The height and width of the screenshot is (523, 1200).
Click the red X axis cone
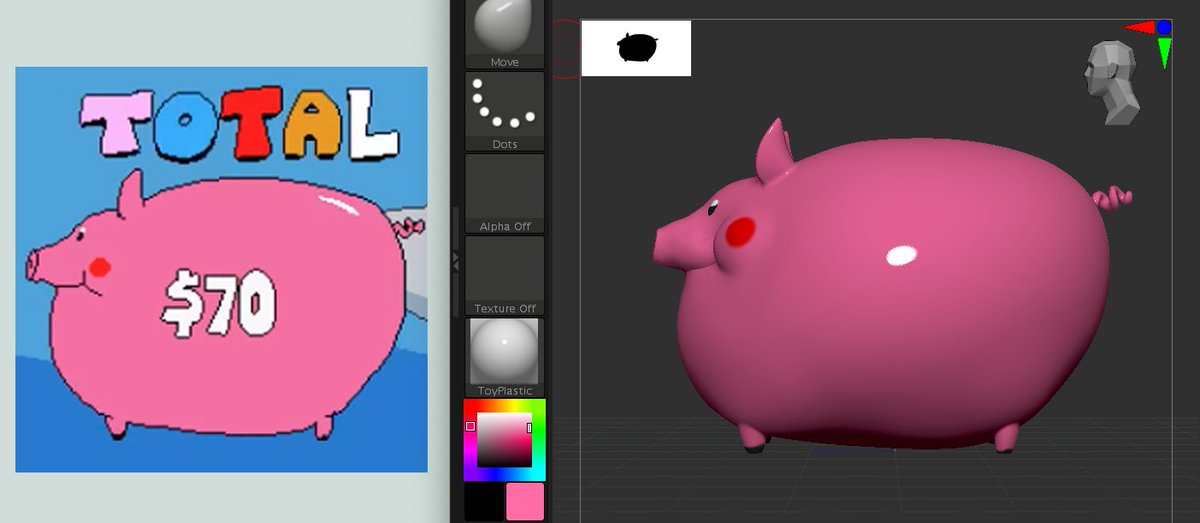pos(1138,28)
